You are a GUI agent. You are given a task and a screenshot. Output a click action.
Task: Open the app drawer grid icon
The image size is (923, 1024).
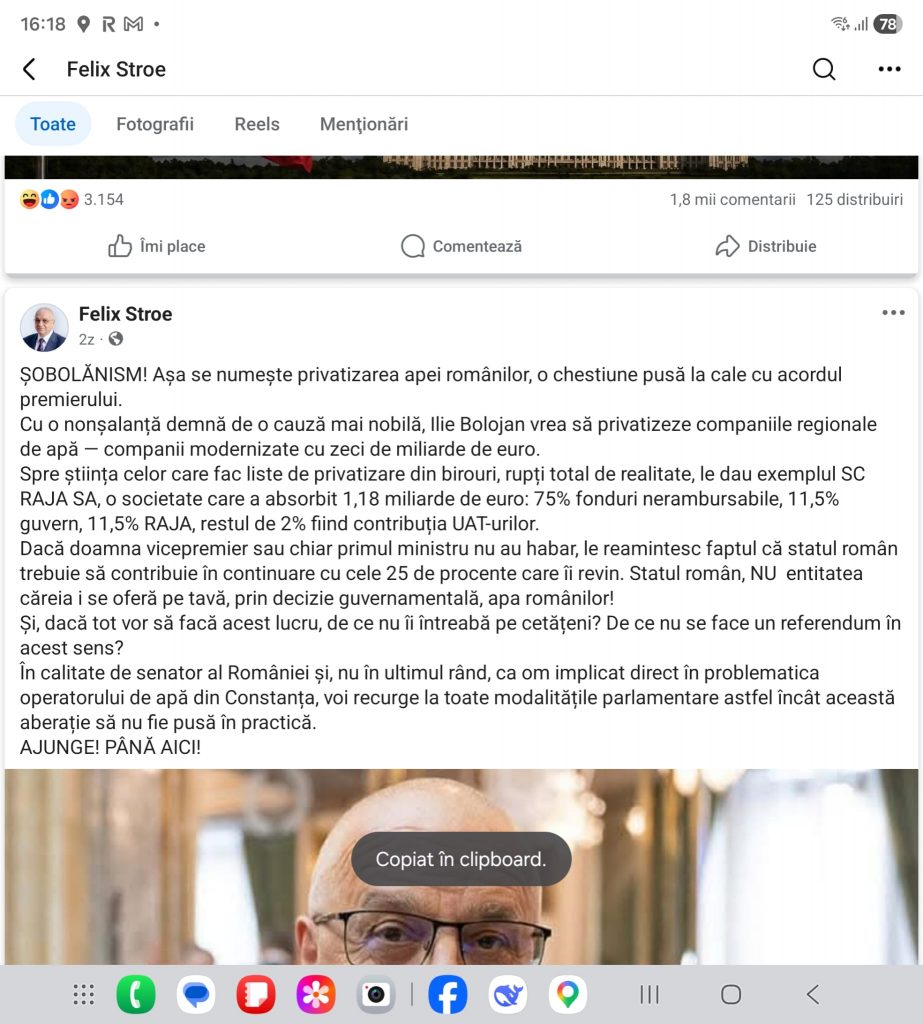click(84, 995)
